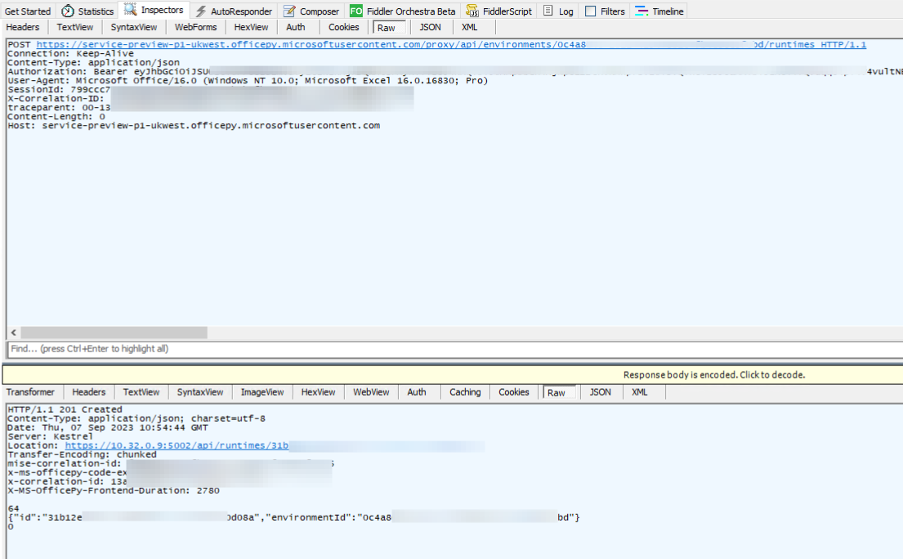The width and height of the screenshot is (904, 560).
Task: Select request SyntaxView inspector tab
Action: point(134,27)
